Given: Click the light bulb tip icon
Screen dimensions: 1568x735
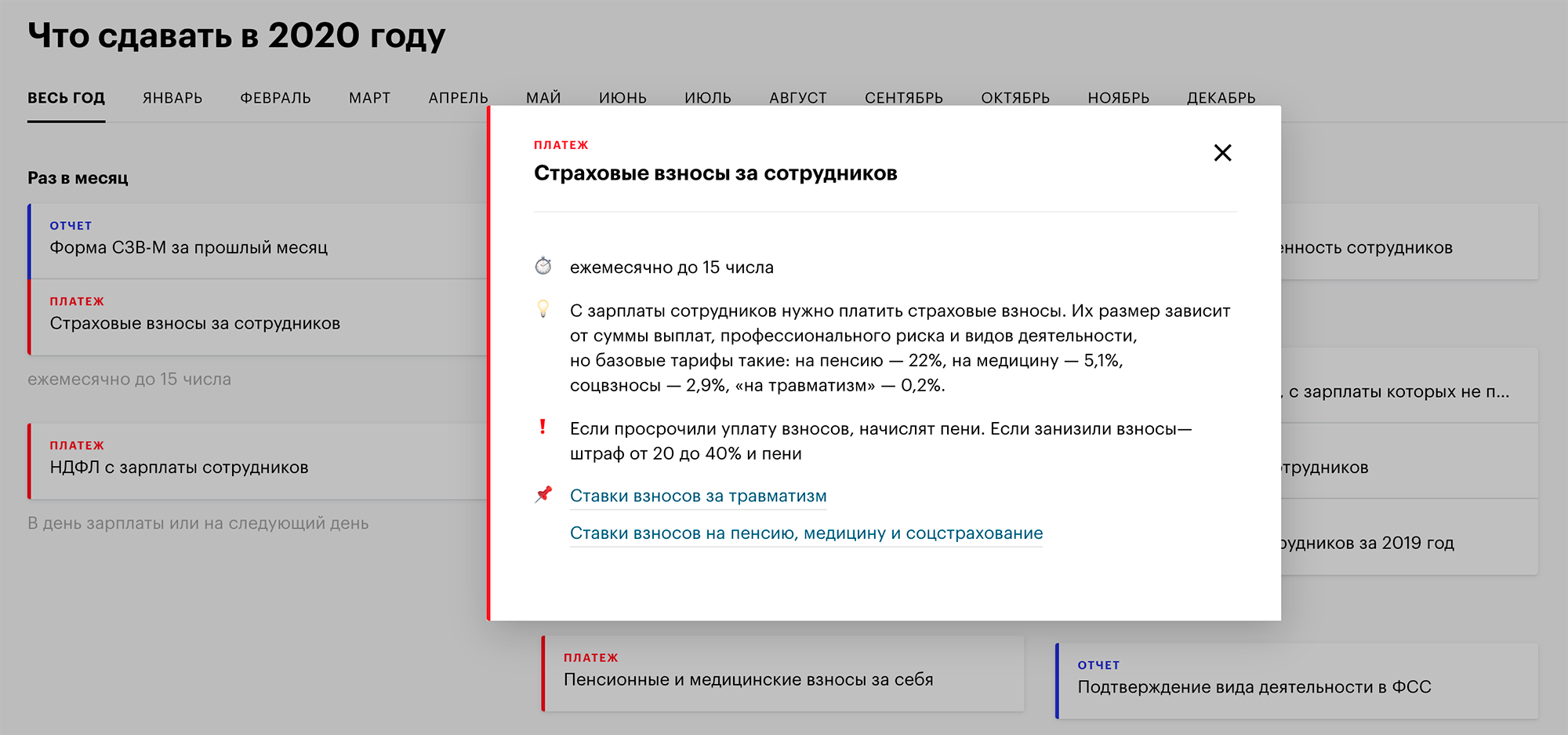Looking at the screenshot, I should click(x=543, y=308).
